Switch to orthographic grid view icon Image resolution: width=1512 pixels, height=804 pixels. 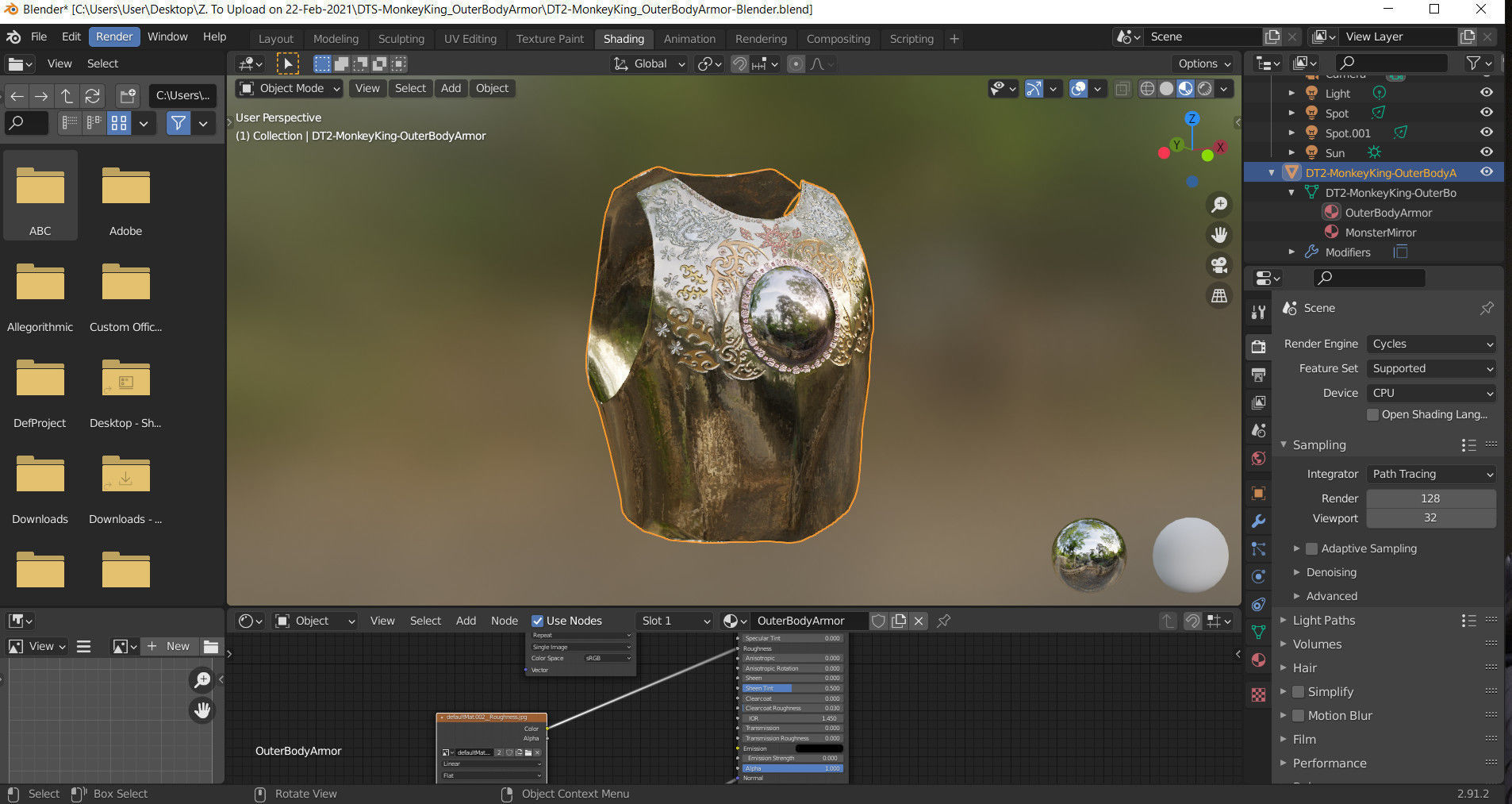(x=1219, y=295)
